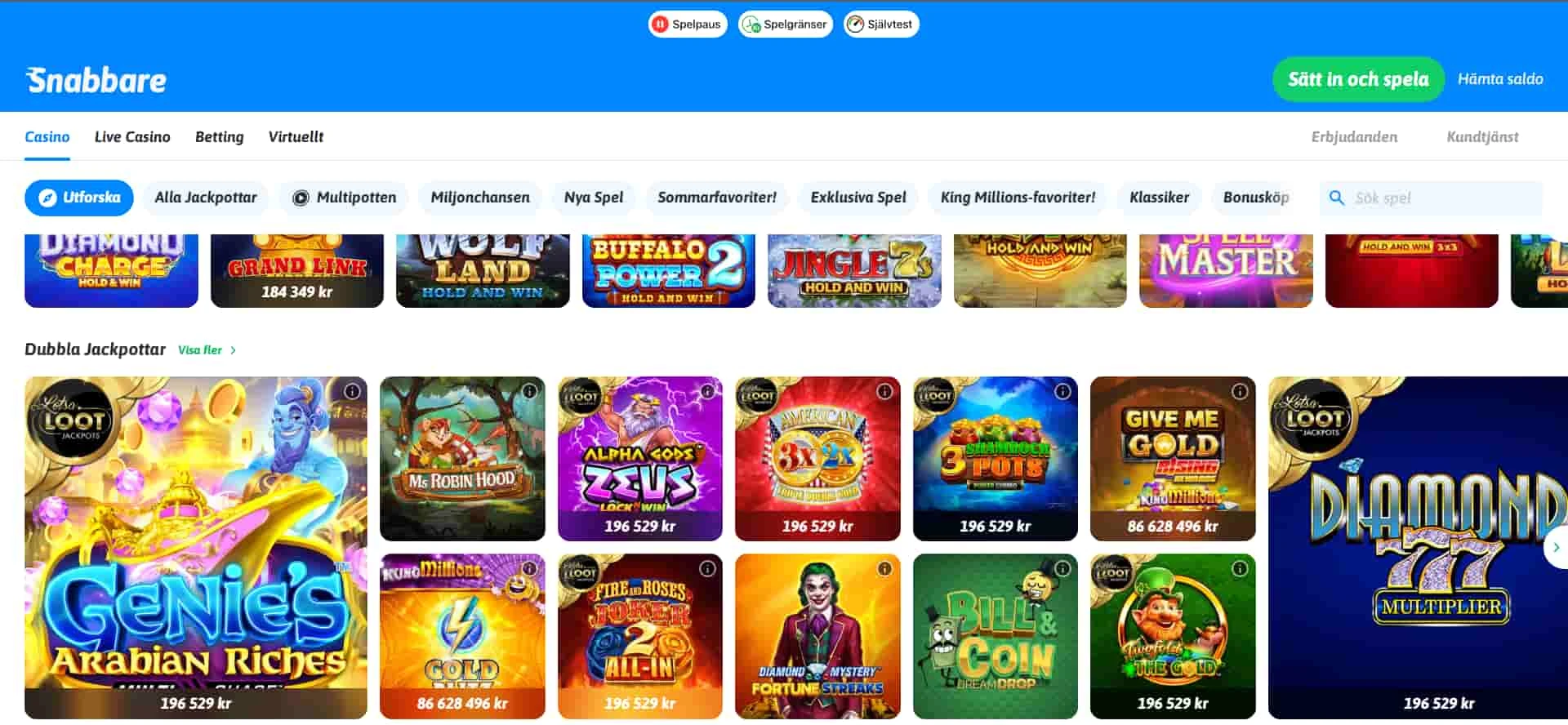Select the Klassiker category filter
This screenshot has width=1568, height=725.
click(1159, 198)
